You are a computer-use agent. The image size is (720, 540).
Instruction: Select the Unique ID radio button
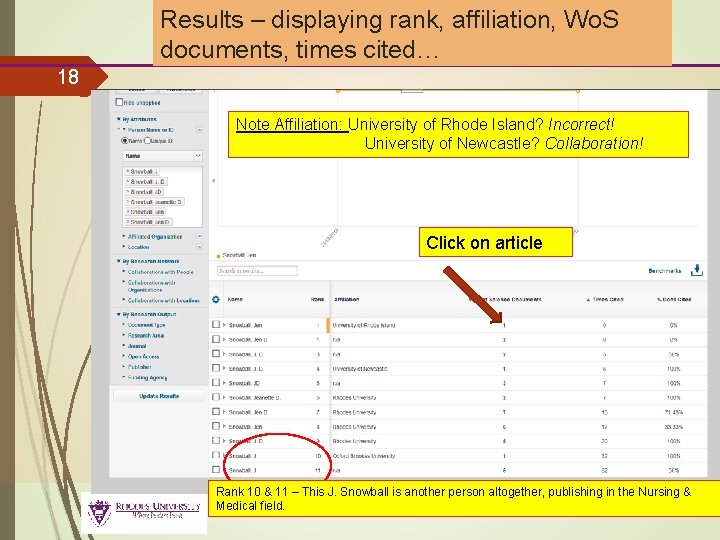(x=147, y=141)
